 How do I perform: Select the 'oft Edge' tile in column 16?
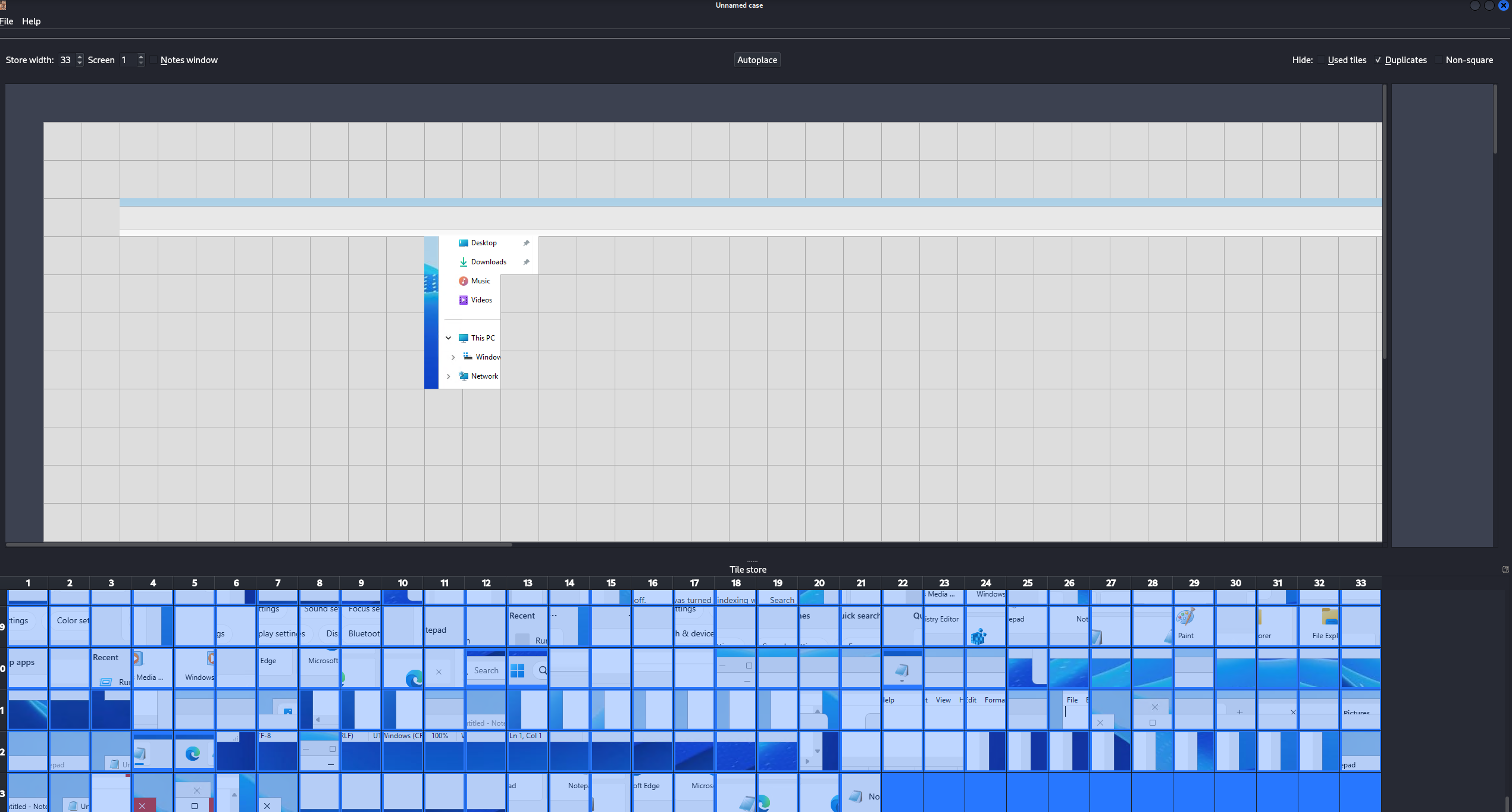653,793
